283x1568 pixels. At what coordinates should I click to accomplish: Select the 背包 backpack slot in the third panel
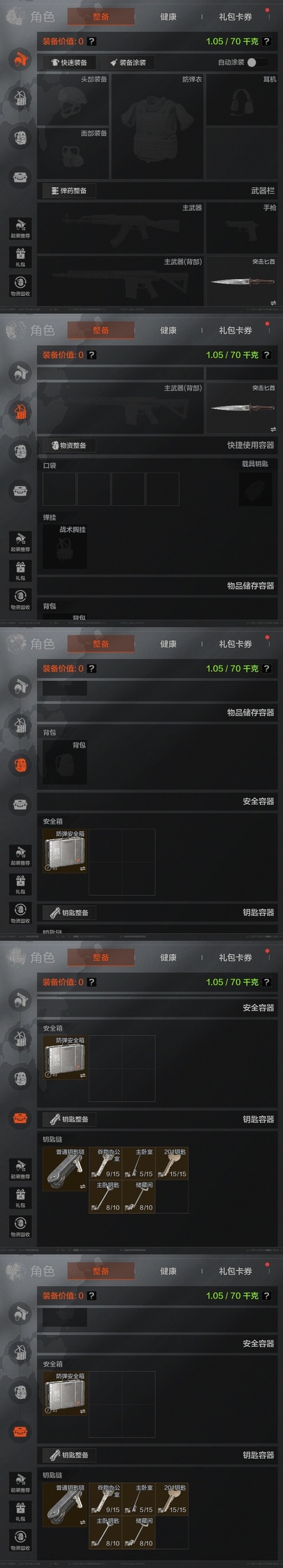click(65, 761)
